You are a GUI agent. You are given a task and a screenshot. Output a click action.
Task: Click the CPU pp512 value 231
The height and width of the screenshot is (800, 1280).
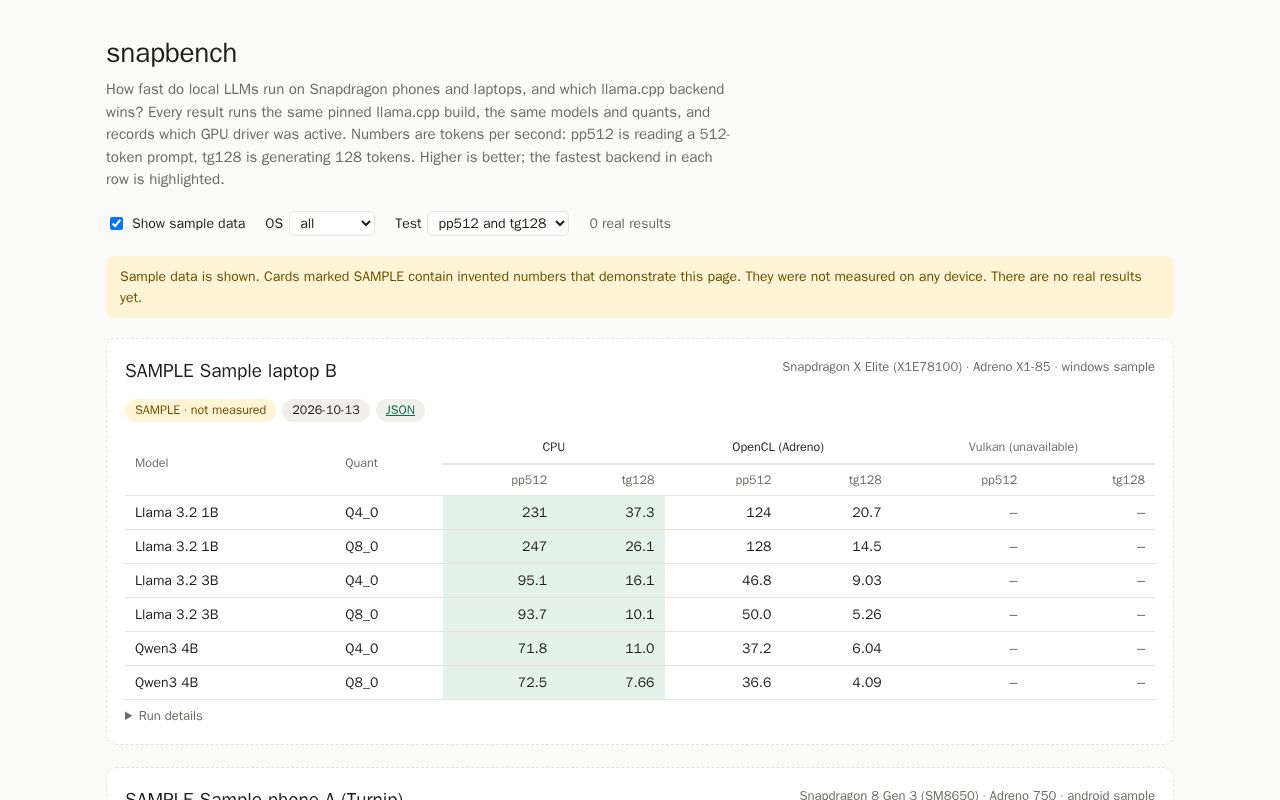click(534, 513)
